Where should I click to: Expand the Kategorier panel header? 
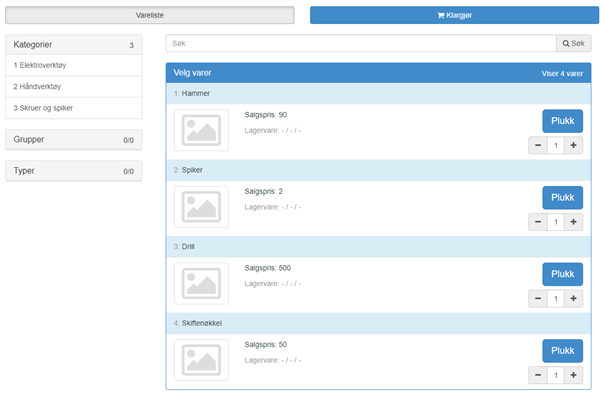pyautogui.click(x=74, y=45)
